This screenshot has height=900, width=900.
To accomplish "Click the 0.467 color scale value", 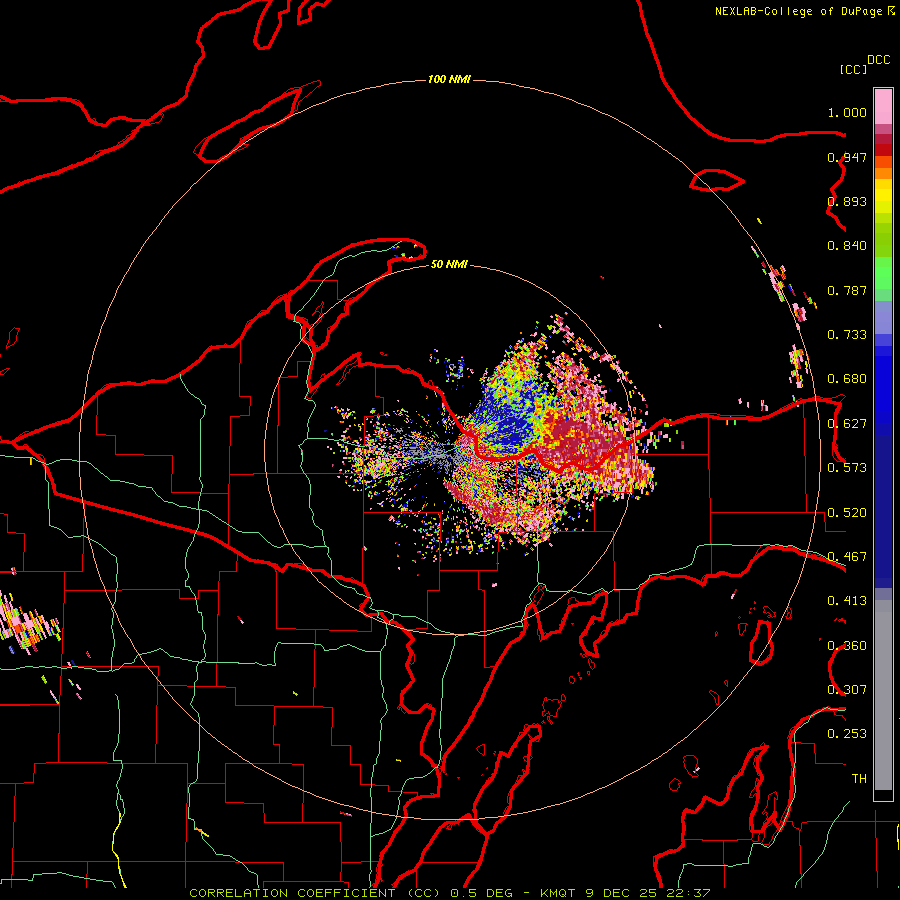I will [847, 557].
